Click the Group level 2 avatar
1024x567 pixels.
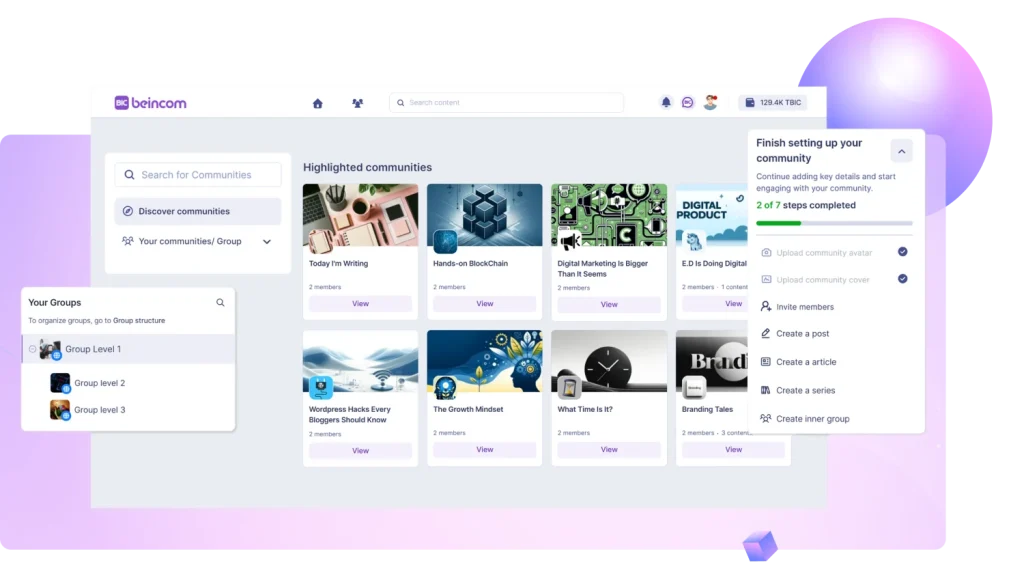[59, 383]
